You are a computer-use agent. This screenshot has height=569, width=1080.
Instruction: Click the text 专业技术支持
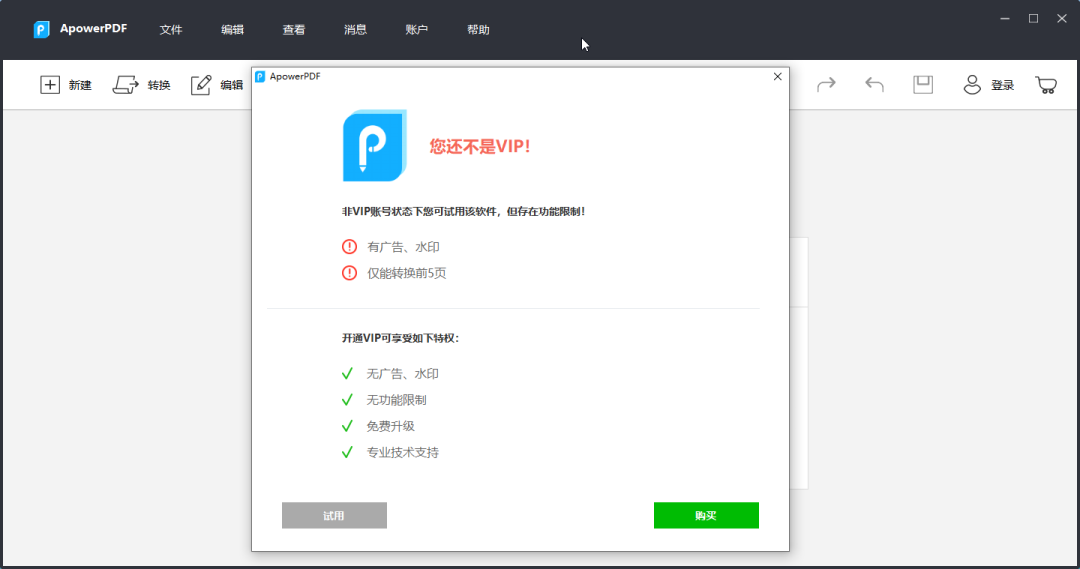402,452
